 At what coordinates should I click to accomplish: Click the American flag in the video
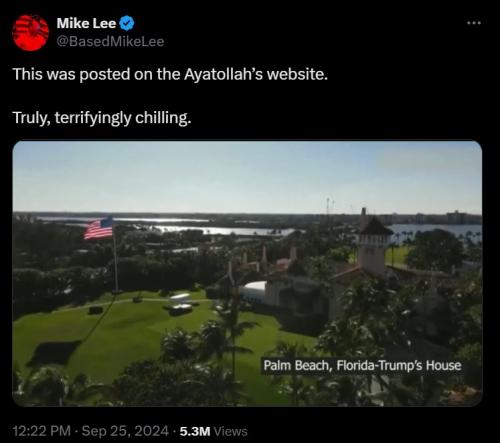coord(99,229)
